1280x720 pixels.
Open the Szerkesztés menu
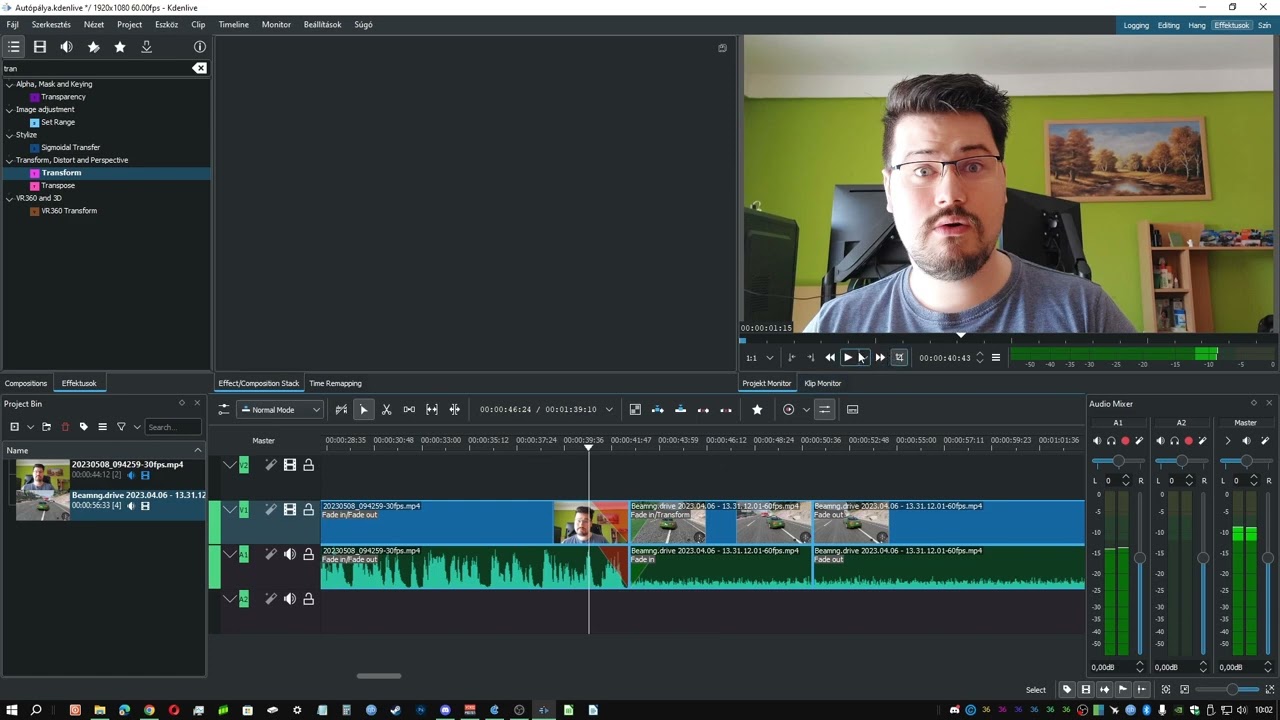pos(51,25)
